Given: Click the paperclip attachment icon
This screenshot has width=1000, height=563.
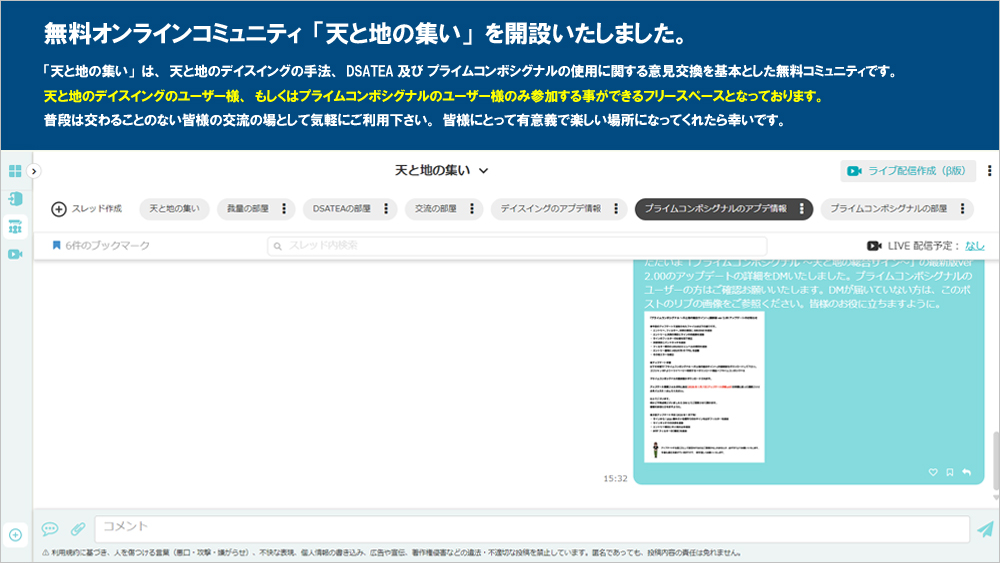Looking at the screenshot, I should coord(77,529).
